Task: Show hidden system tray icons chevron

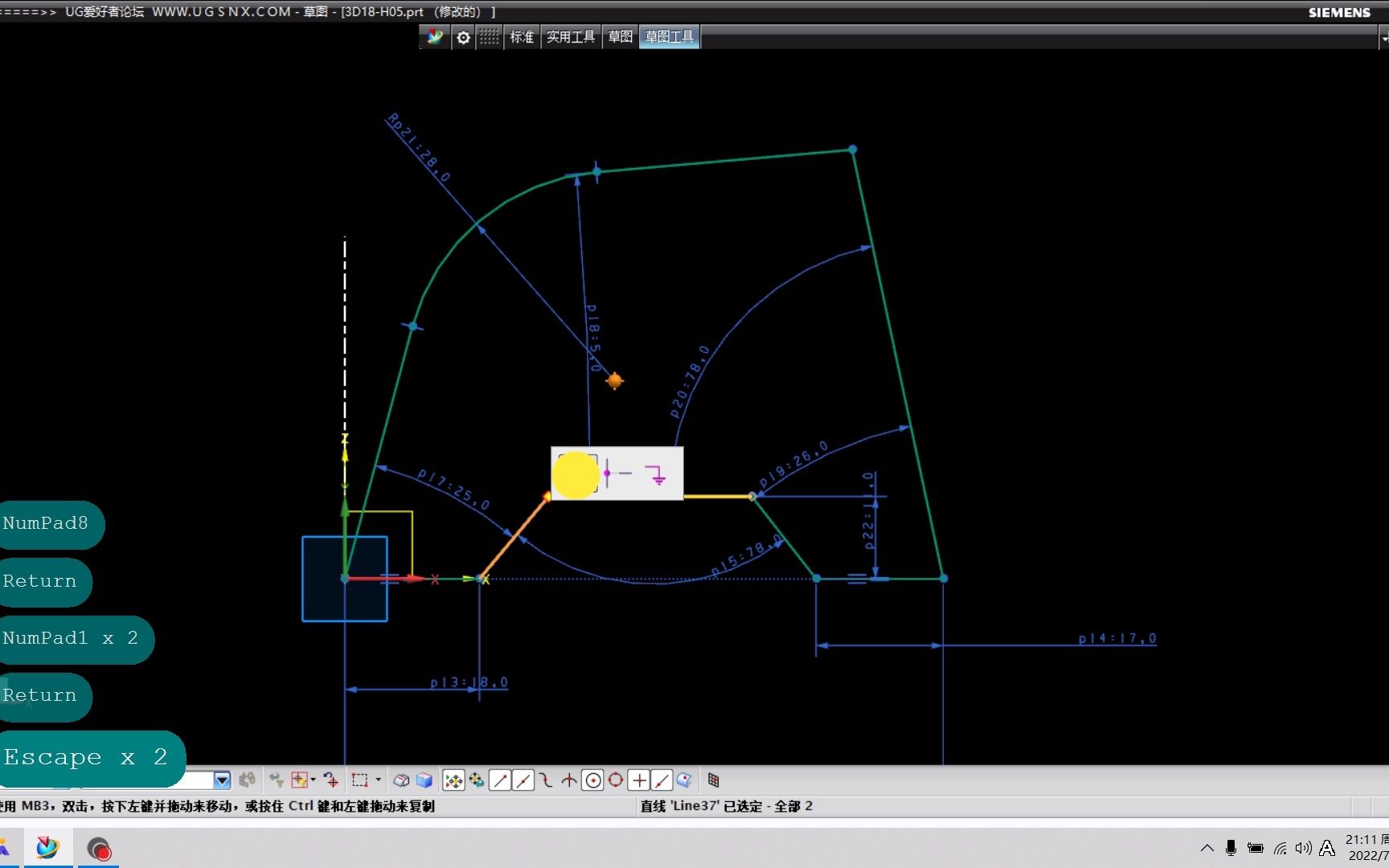Action: [1207, 848]
